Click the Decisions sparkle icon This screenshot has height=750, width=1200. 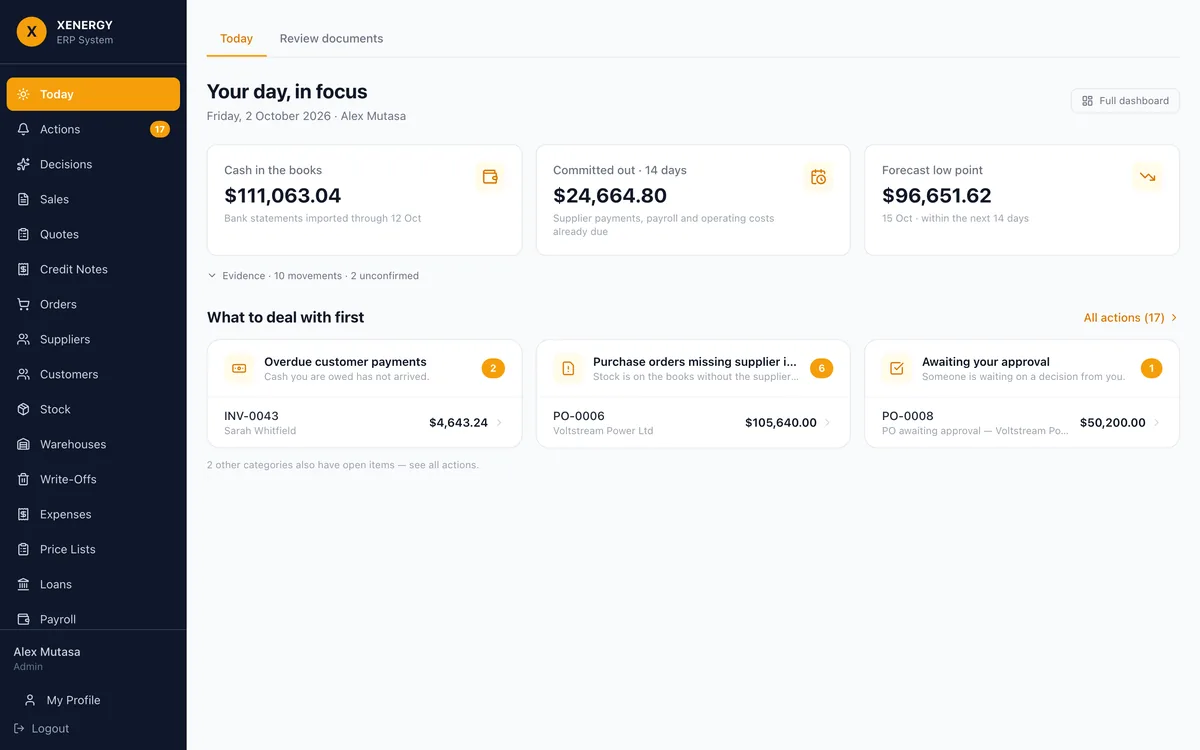pyautogui.click(x=23, y=164)
